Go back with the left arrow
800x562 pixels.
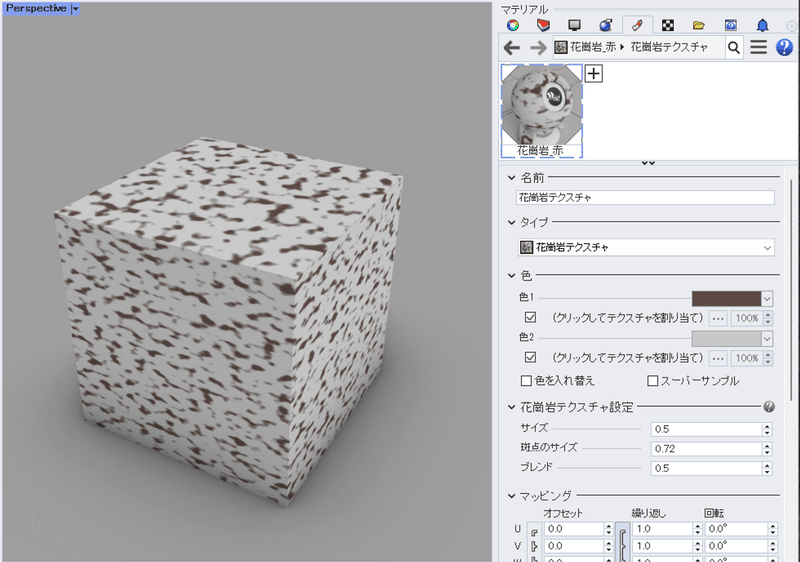(512, 48)
